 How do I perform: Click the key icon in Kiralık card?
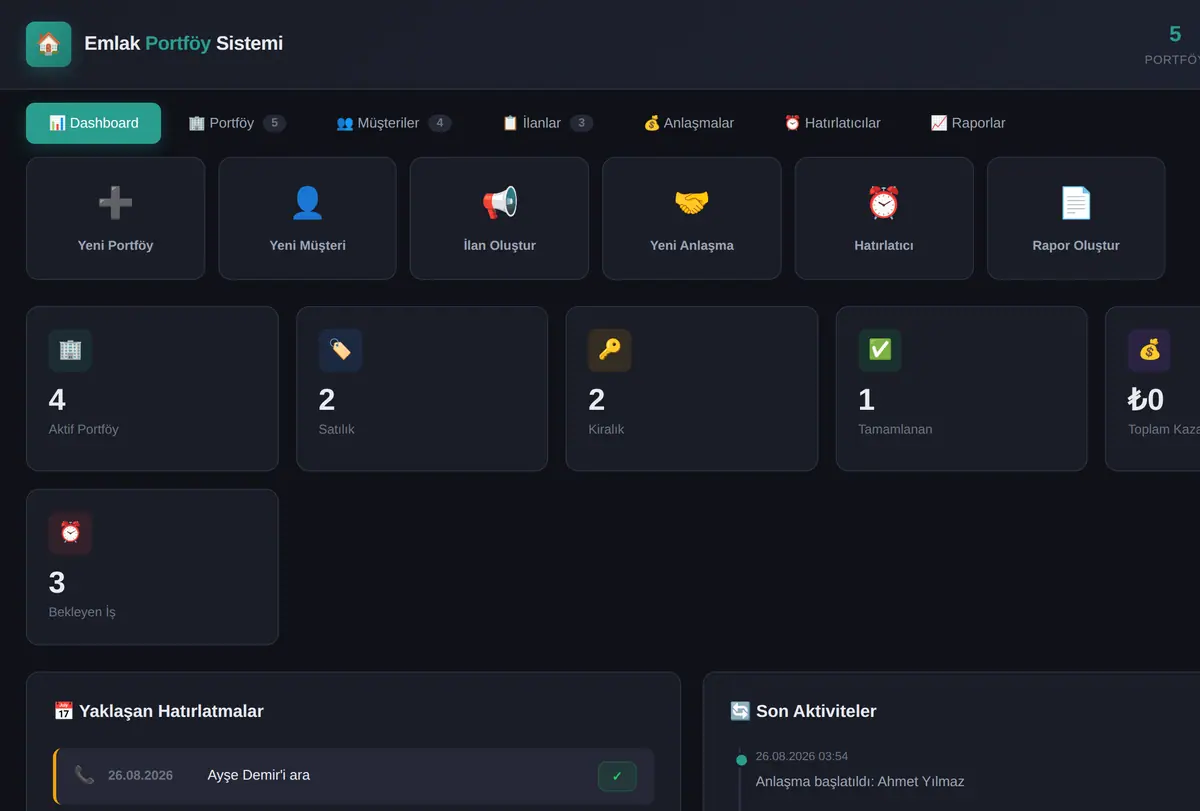click(610, 350)
